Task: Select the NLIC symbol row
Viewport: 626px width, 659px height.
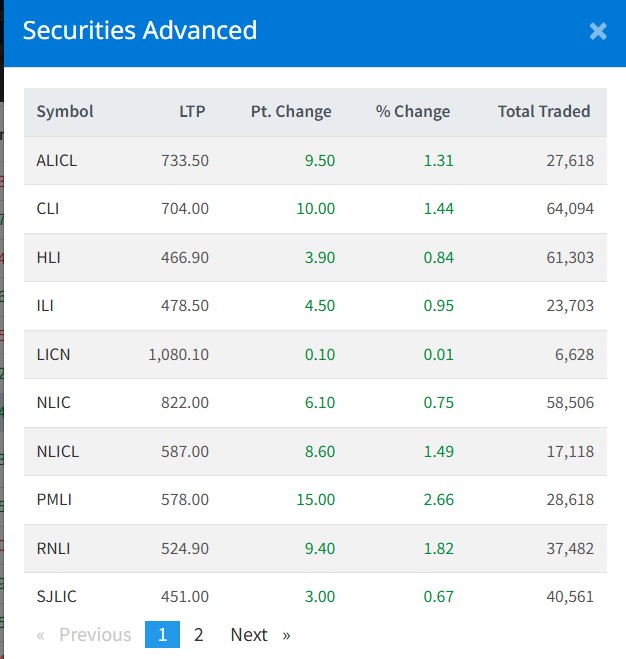Action: click(x=53, y=402)
